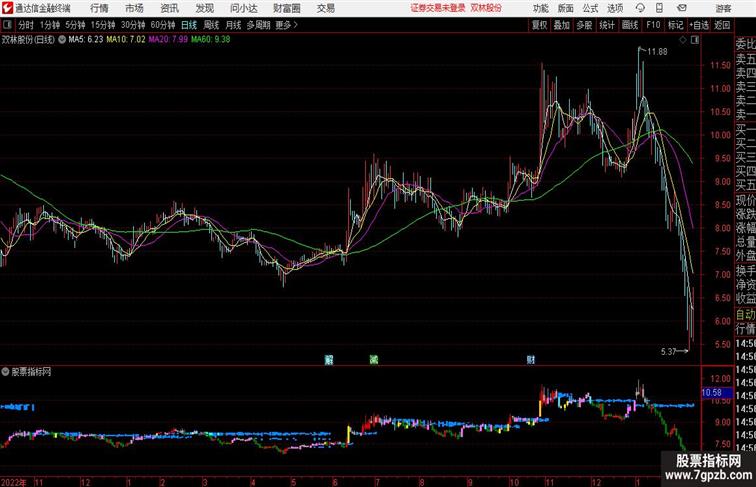Image resolution: width=756 pixels, height=487 pixels.
Task: Switch to 分时 chart period
Action: [26, 25]
